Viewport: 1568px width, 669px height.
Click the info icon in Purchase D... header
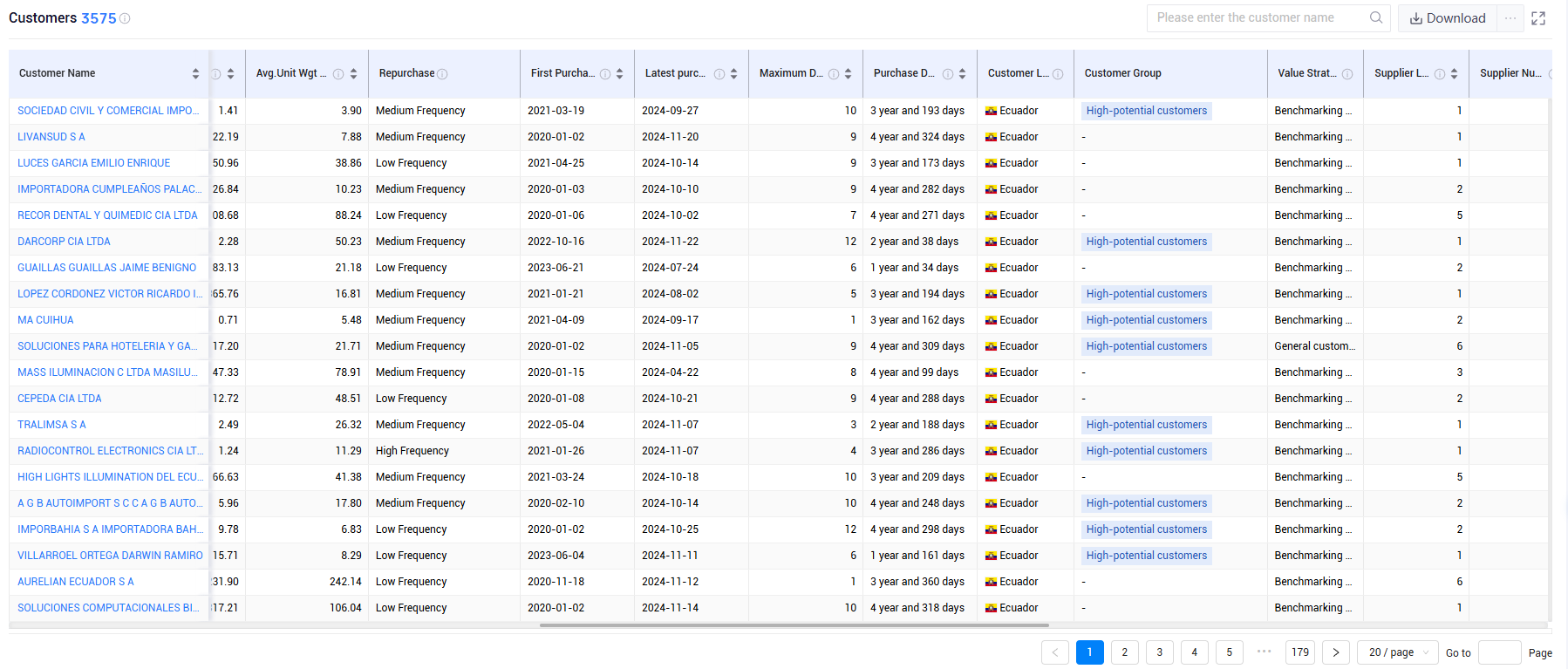tap(948, 74)
